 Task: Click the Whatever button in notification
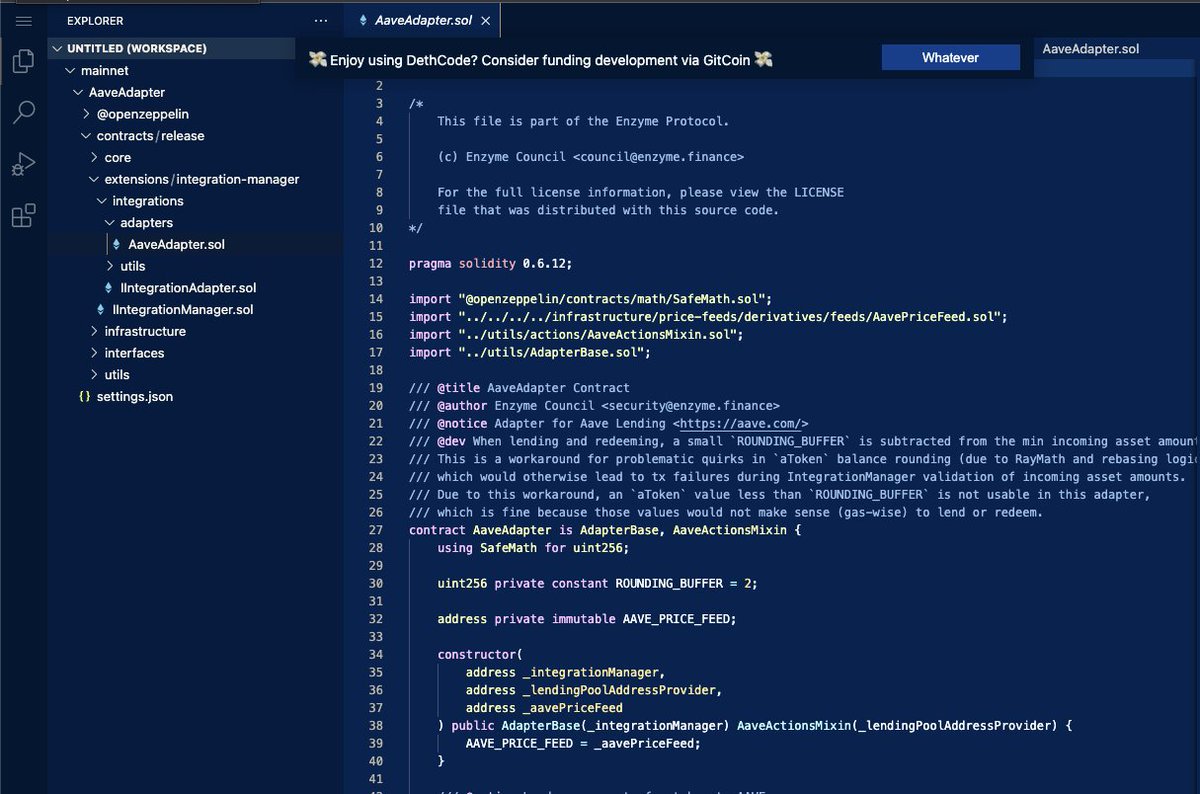[950, 58]
